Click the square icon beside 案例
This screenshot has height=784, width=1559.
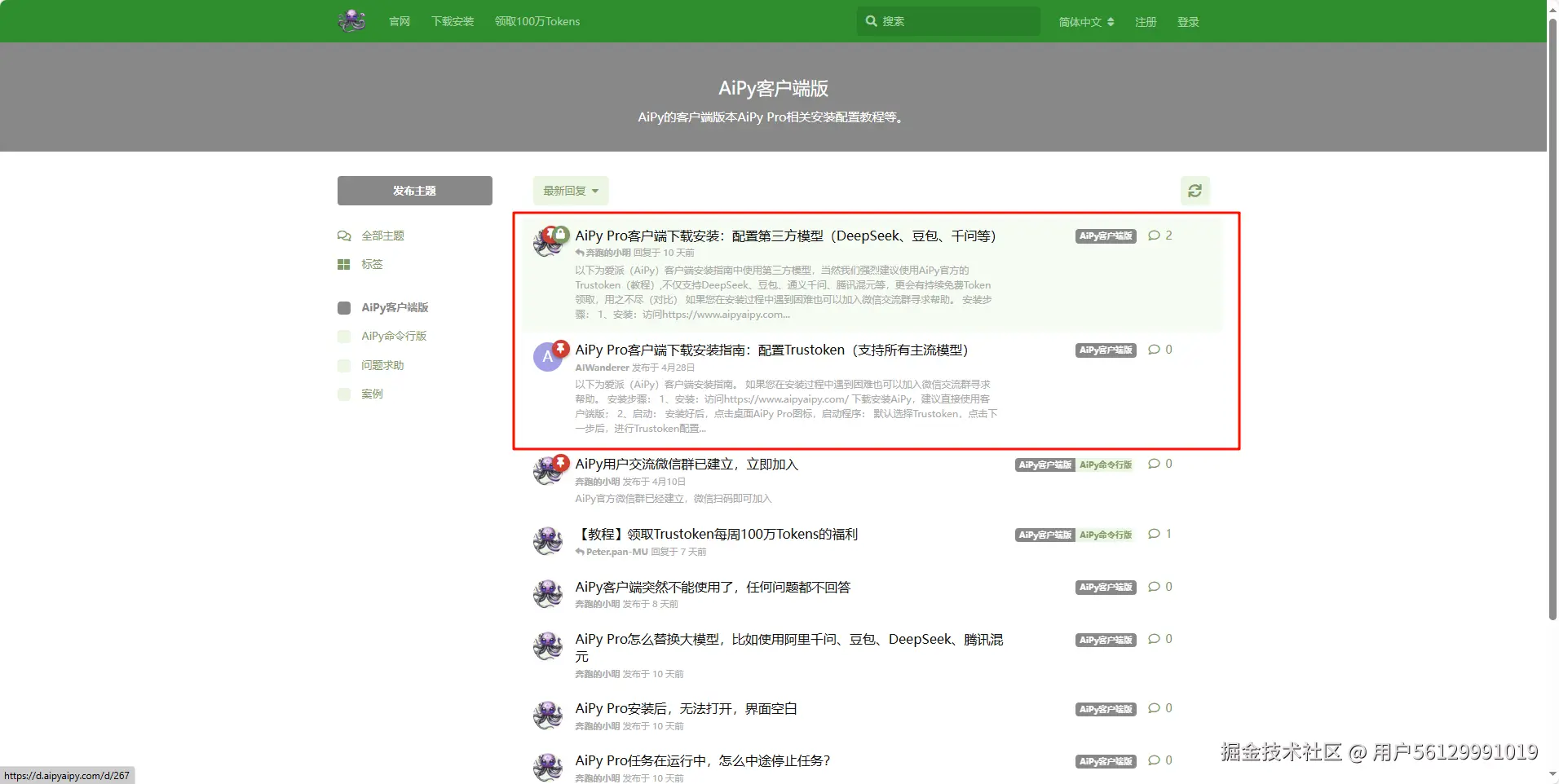[344, 394]
